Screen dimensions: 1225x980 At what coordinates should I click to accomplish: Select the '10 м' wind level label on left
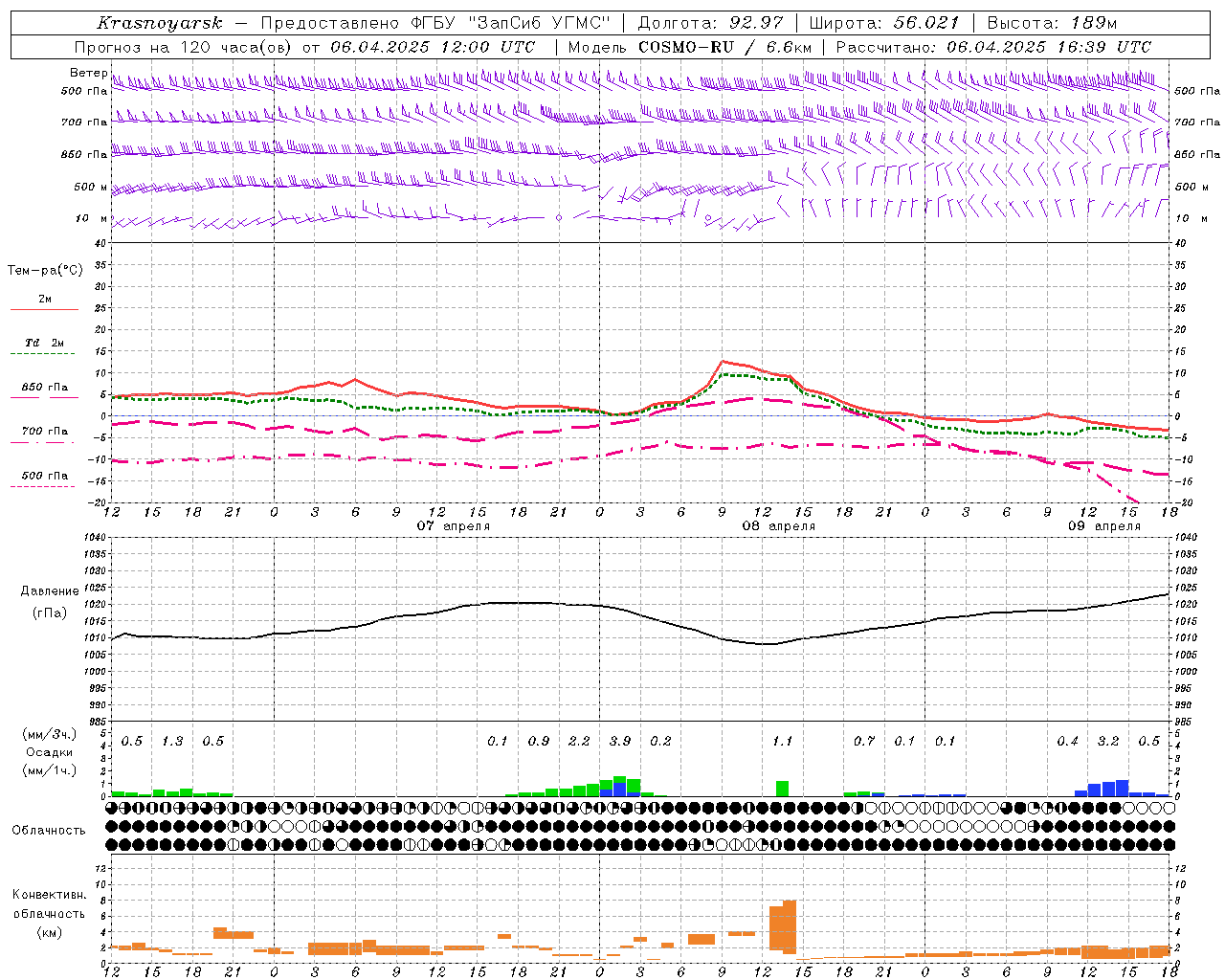(x=91, y=218)
